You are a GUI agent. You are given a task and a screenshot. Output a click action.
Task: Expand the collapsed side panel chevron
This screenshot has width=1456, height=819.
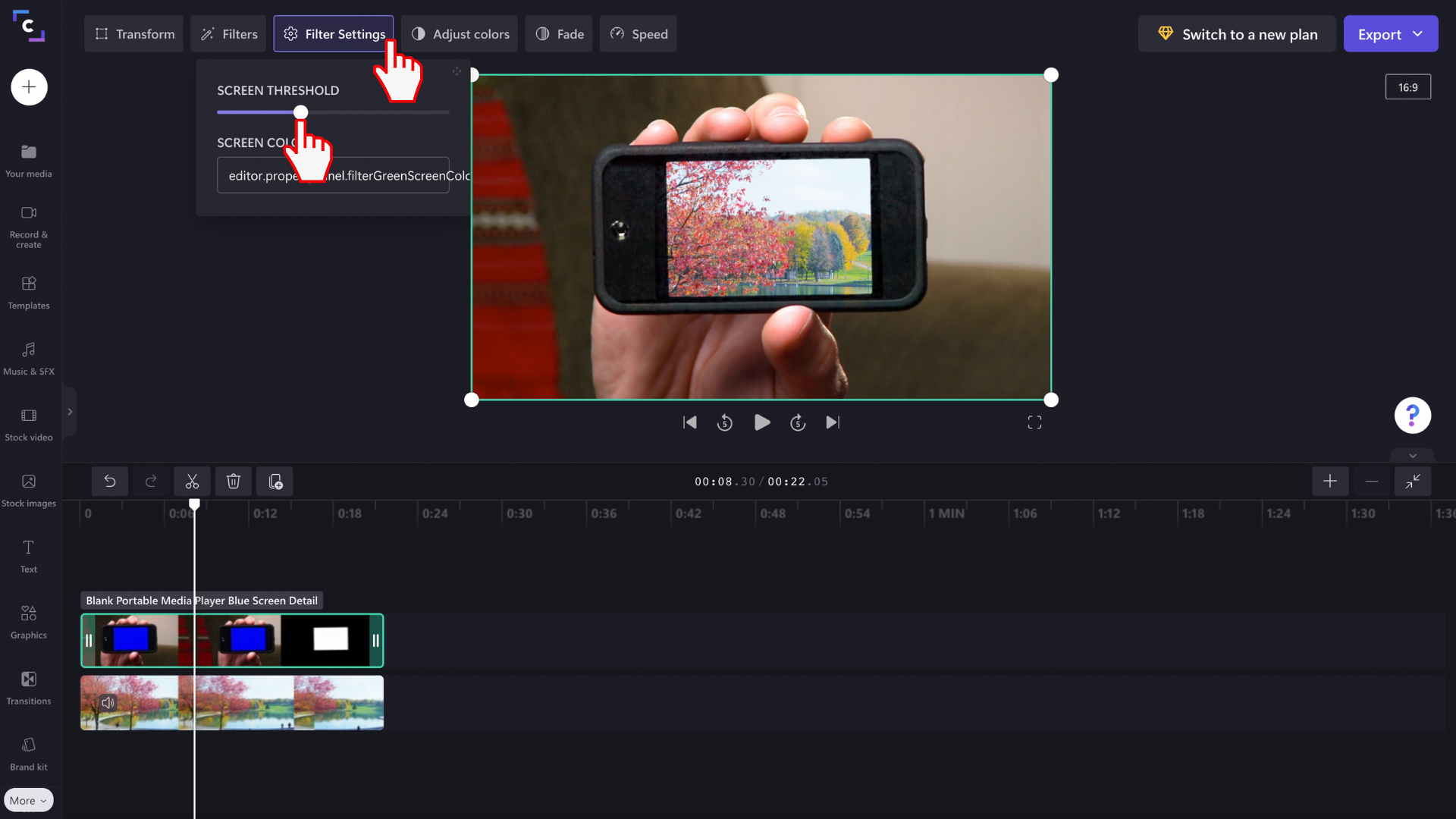[70, 411]
